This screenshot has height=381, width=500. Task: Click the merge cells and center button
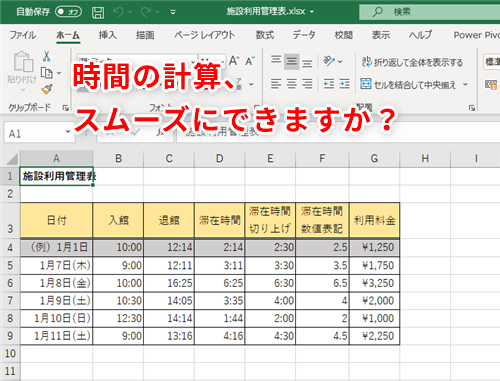click(407, 84)
